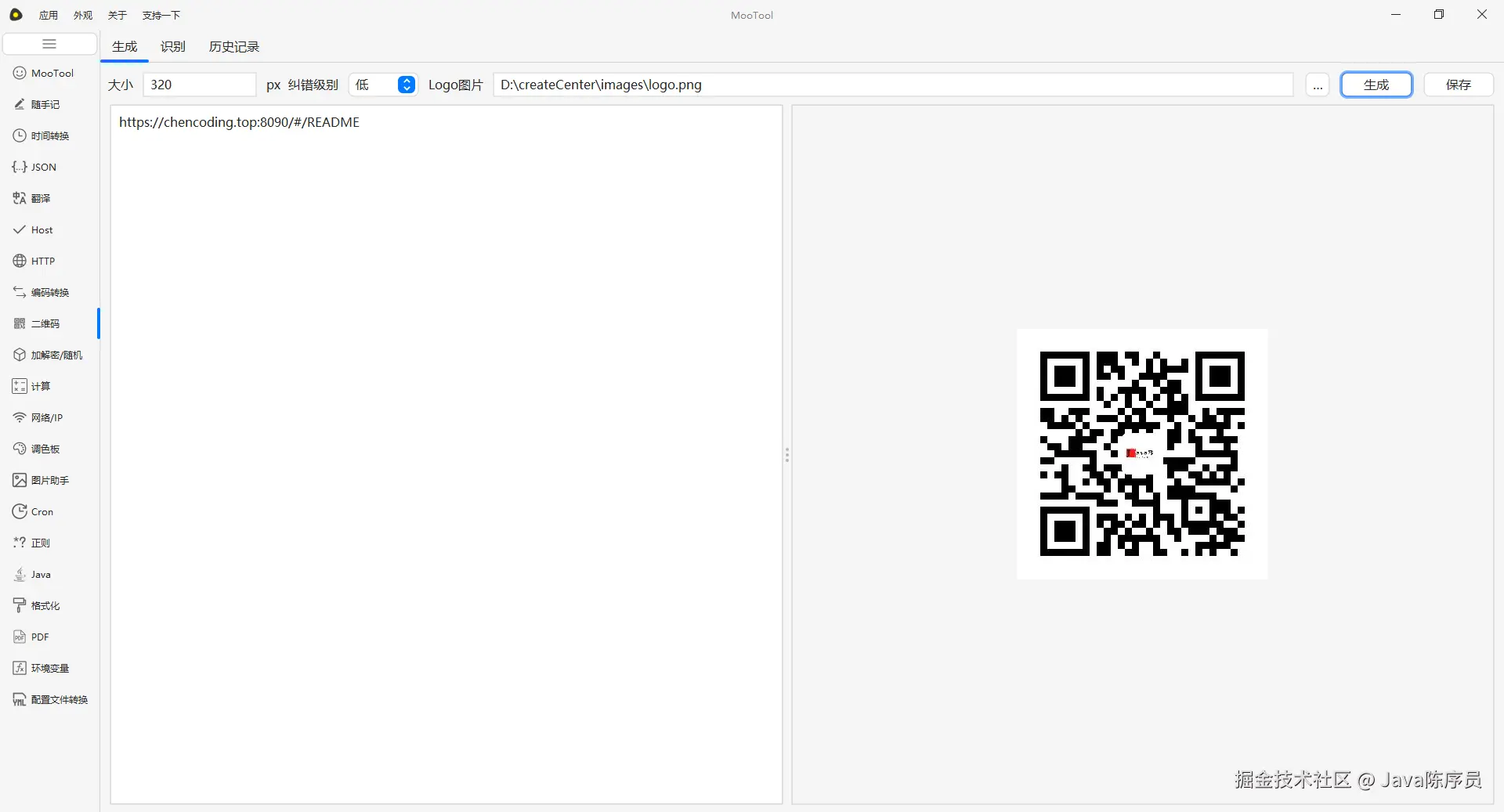
Task: Click the split pane divider handle
Action: pos(787,454)
